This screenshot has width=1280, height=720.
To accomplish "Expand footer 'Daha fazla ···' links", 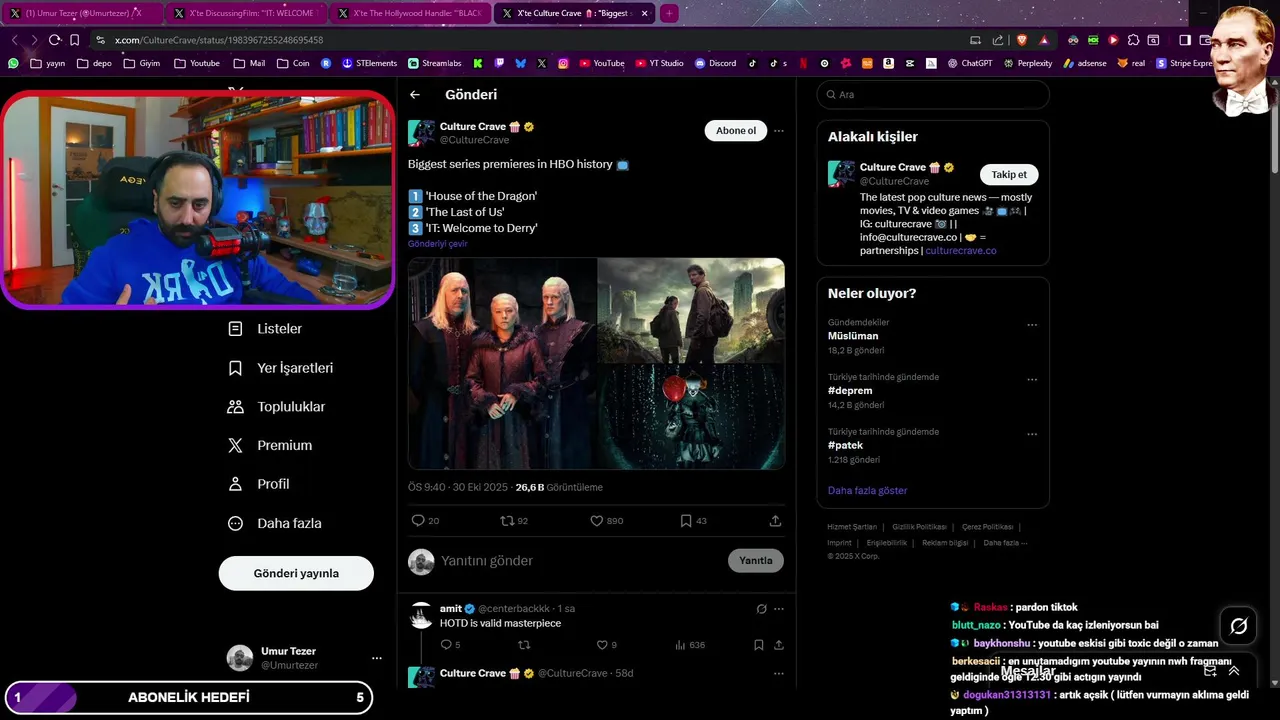I will point(1005,543).
